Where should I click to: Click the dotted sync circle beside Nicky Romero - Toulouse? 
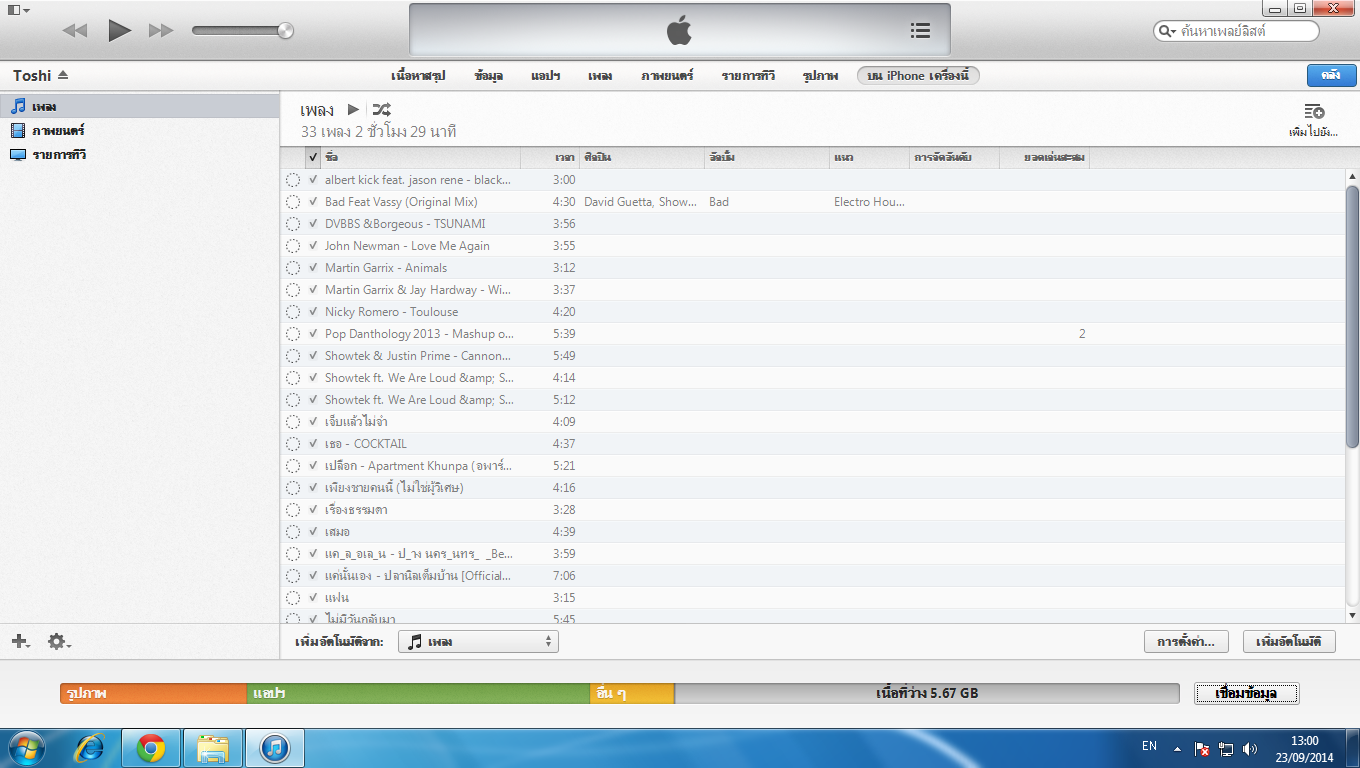click(x=293, y=312)
